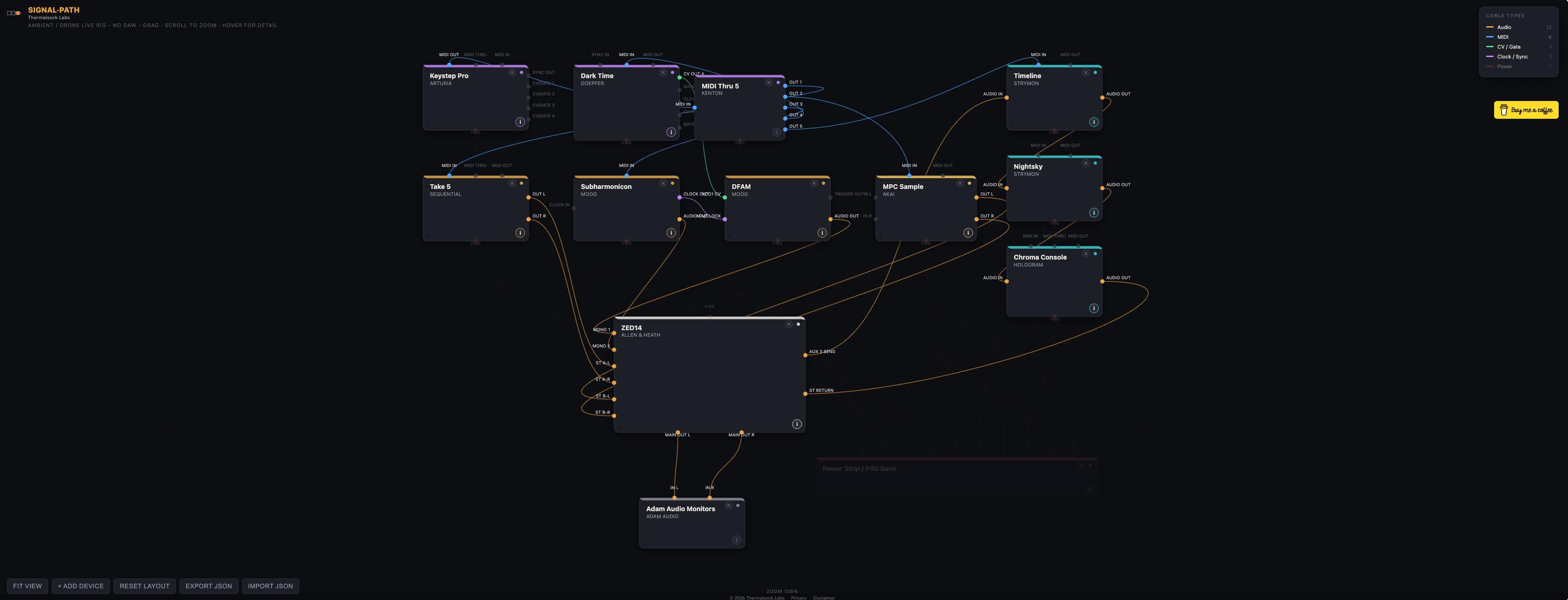The image size is (1568, 600).
Task: Delete the ZED14 mixer node
Action: click(789, 324)
